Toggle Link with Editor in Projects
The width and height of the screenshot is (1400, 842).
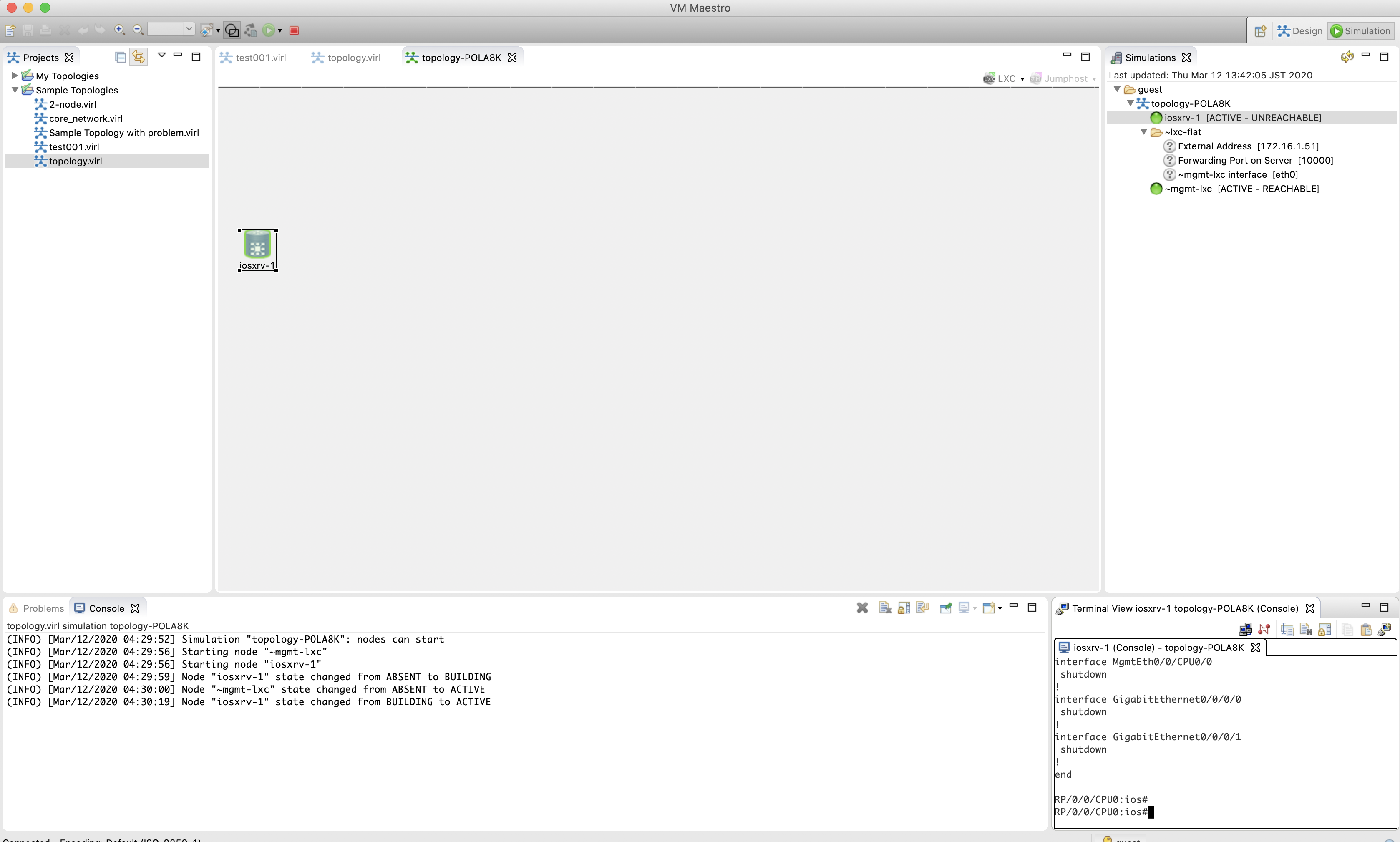138,57
